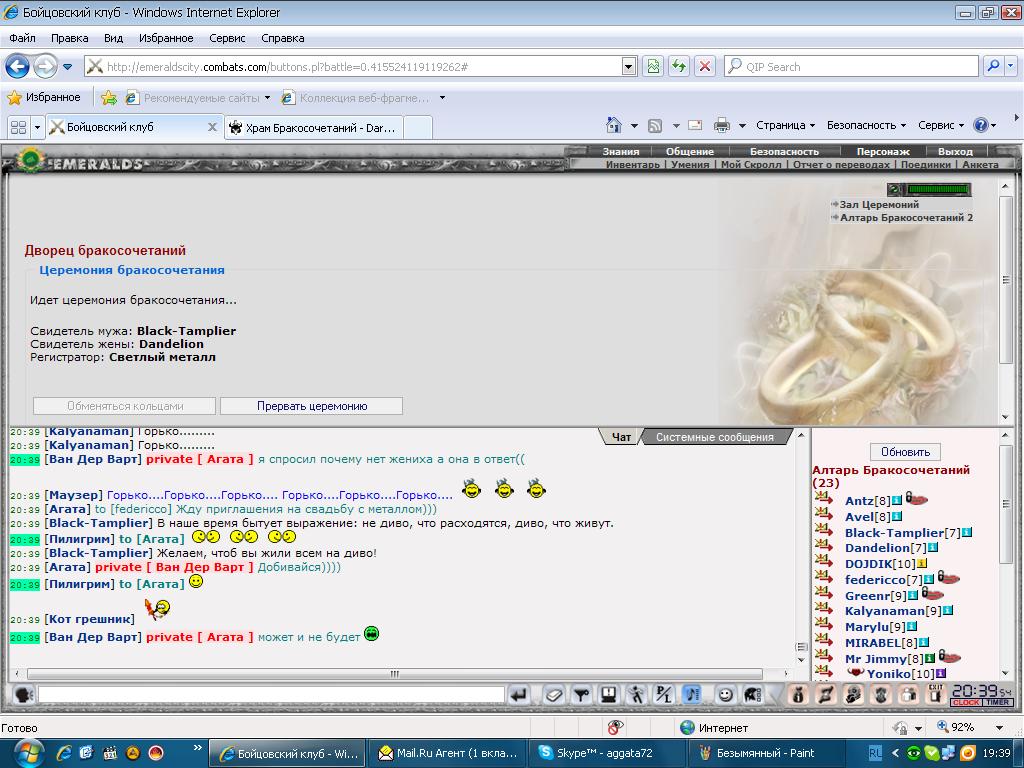The width and height of the screenshot is (1024, 768).
Task: Open the address bar URL dropdown
Action: click(x=629, y=66)
